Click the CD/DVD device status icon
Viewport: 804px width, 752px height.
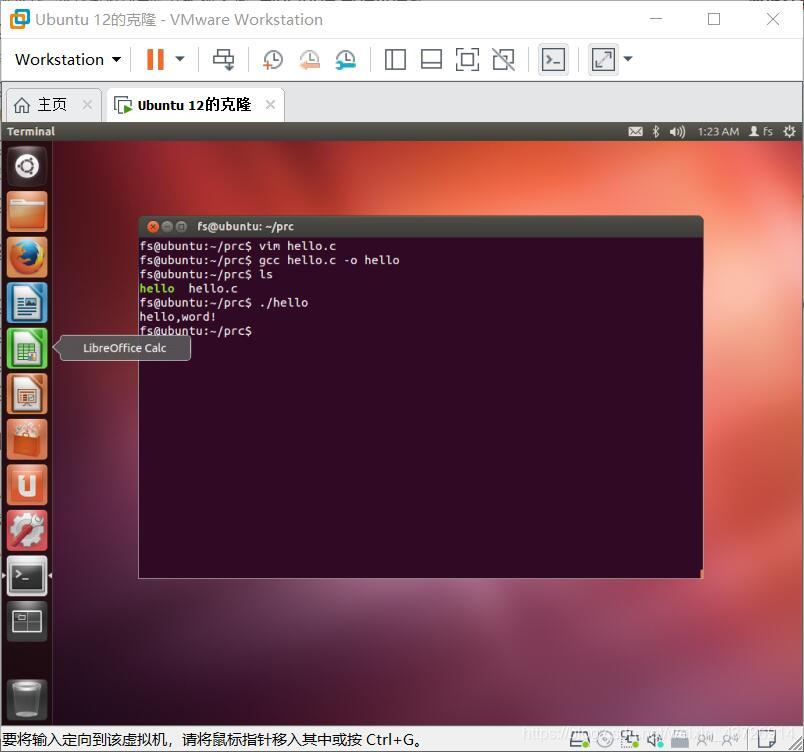pos(605,739)
